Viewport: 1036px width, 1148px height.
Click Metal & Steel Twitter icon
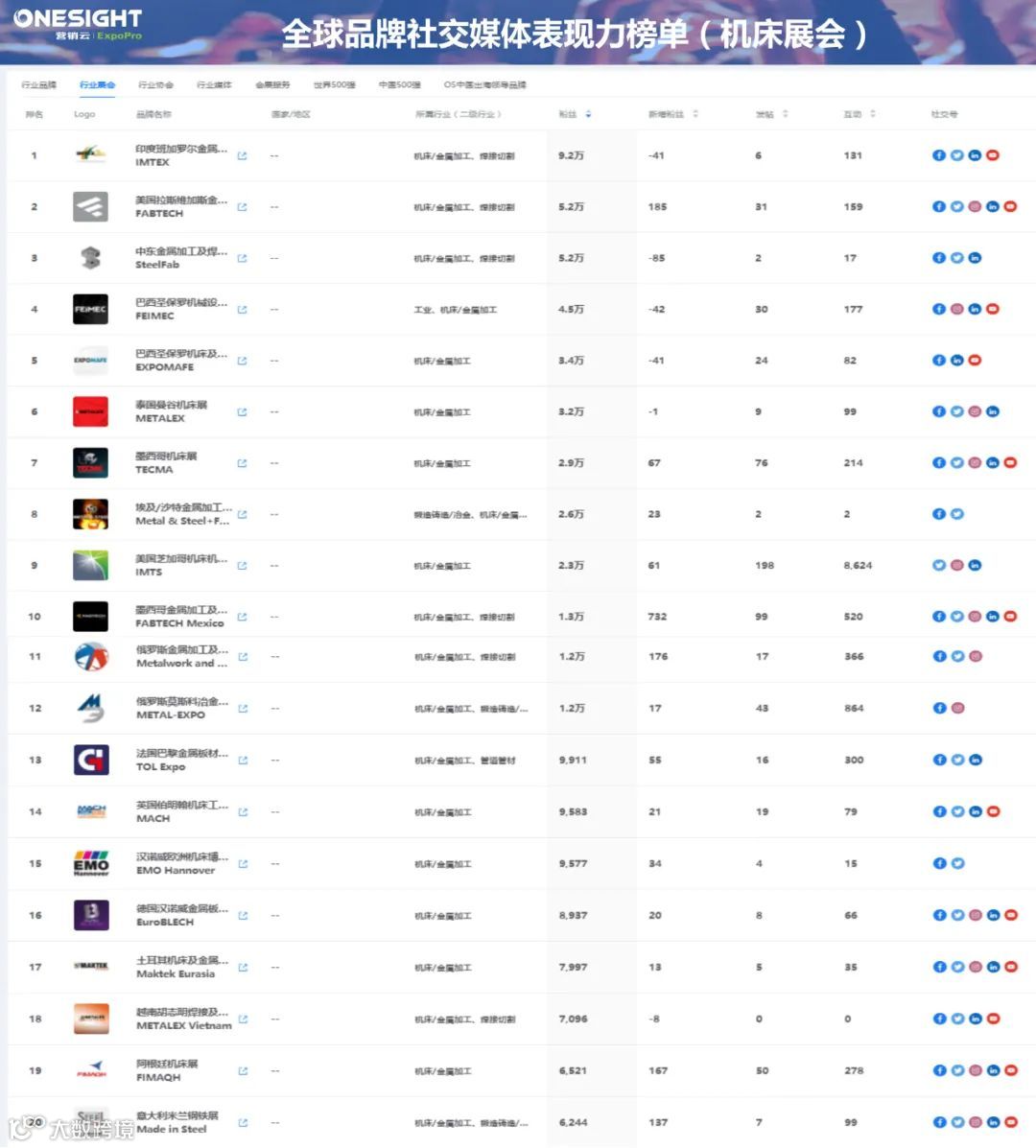click(x=957, y=514)
